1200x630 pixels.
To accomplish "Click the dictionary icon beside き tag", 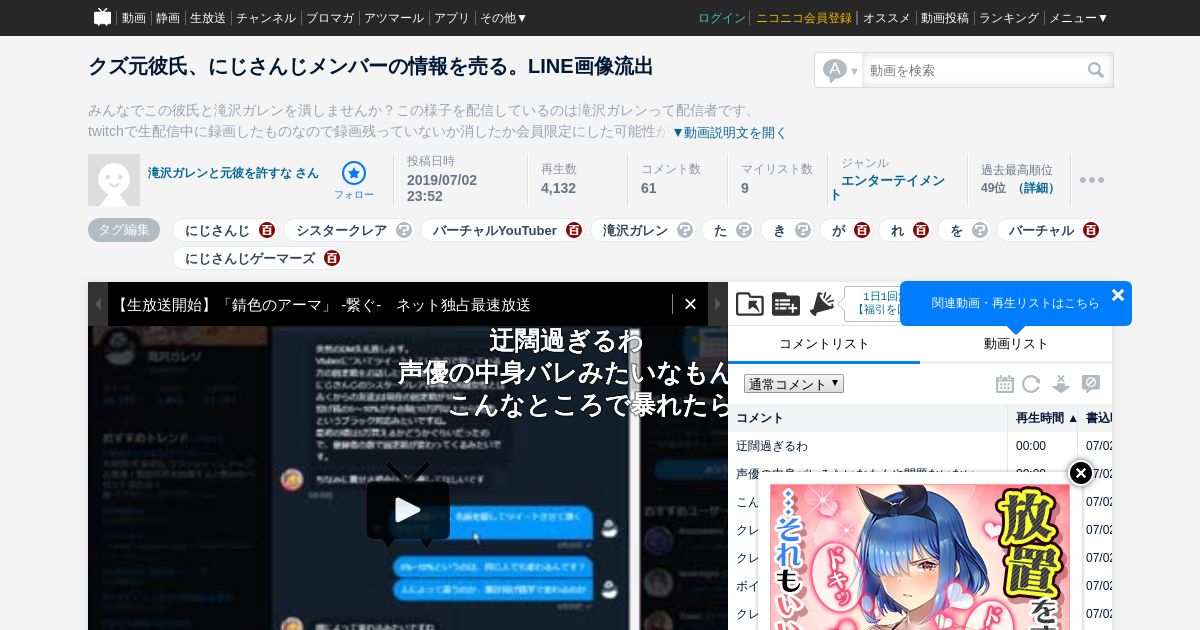I will coord(802,230).
